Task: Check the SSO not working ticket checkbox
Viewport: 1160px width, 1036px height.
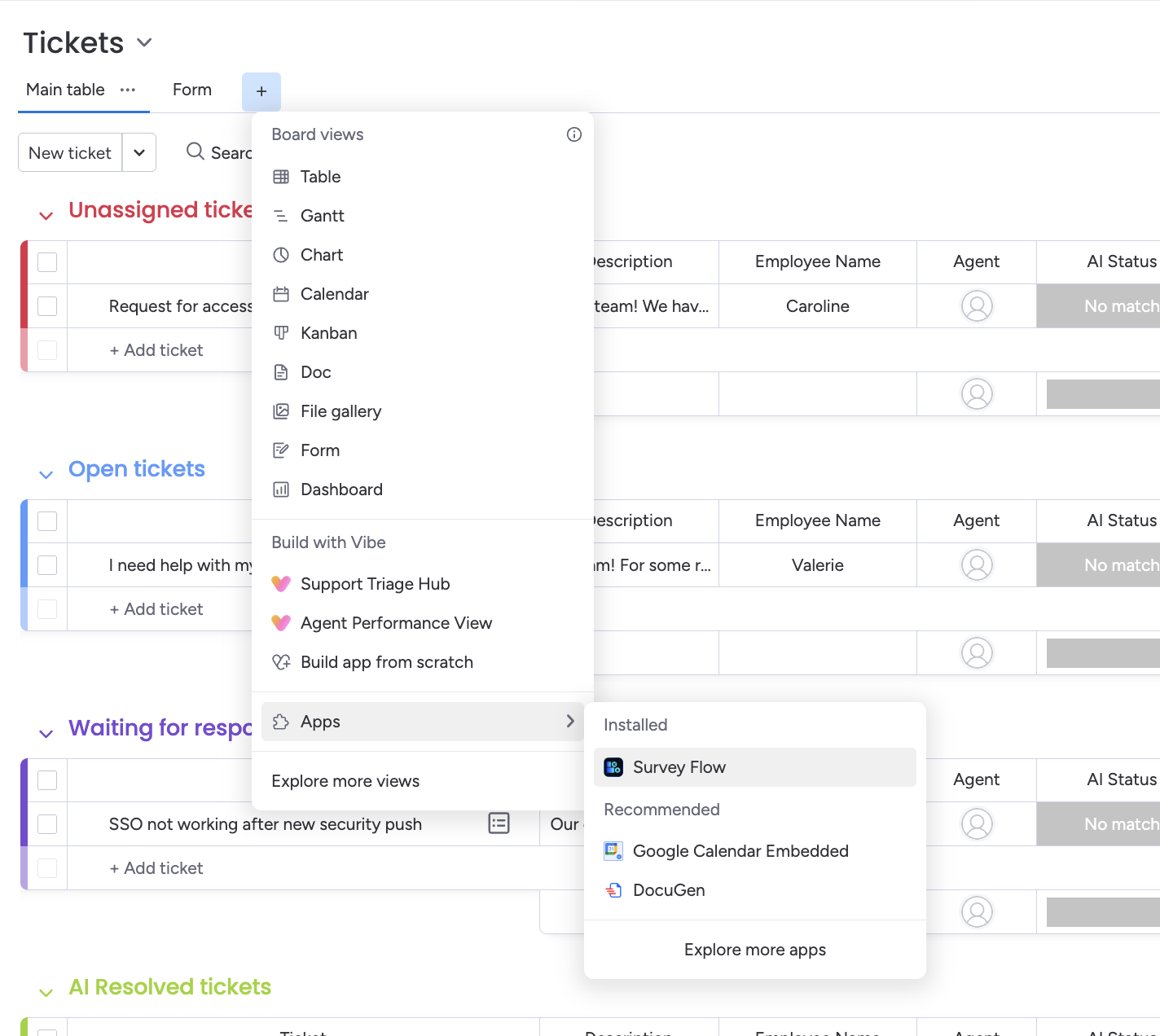Action: [x=47, y=824]
